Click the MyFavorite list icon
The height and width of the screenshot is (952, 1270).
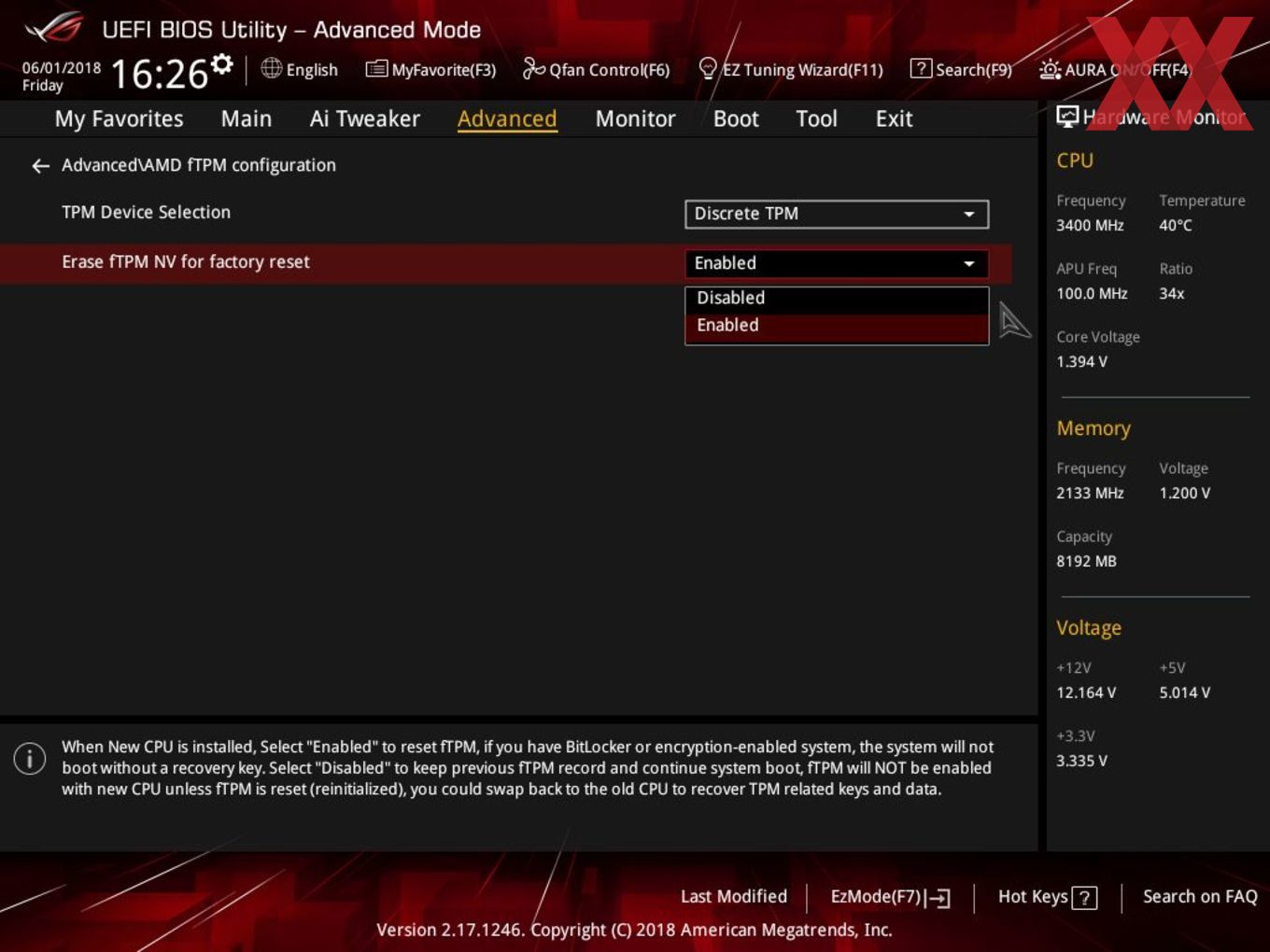click(376, 69)
